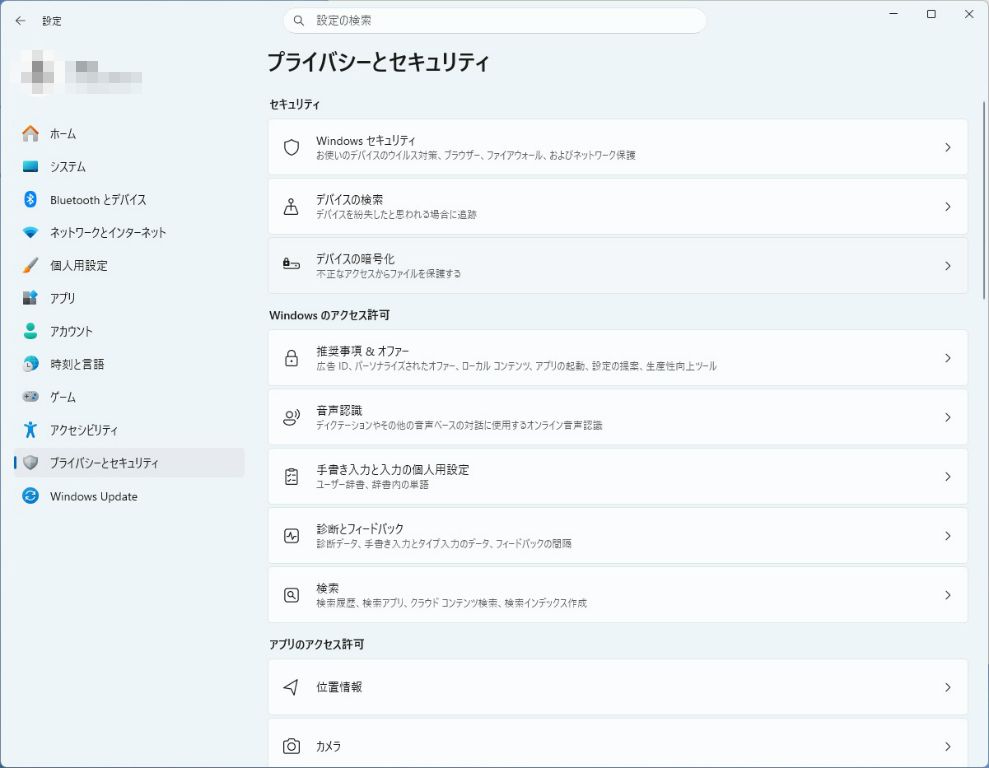Image resolution: width=989 pixels, height=768 pixels.
Task: Open 診断とフィードバック settings title
Action: click(x=360, y=529)
